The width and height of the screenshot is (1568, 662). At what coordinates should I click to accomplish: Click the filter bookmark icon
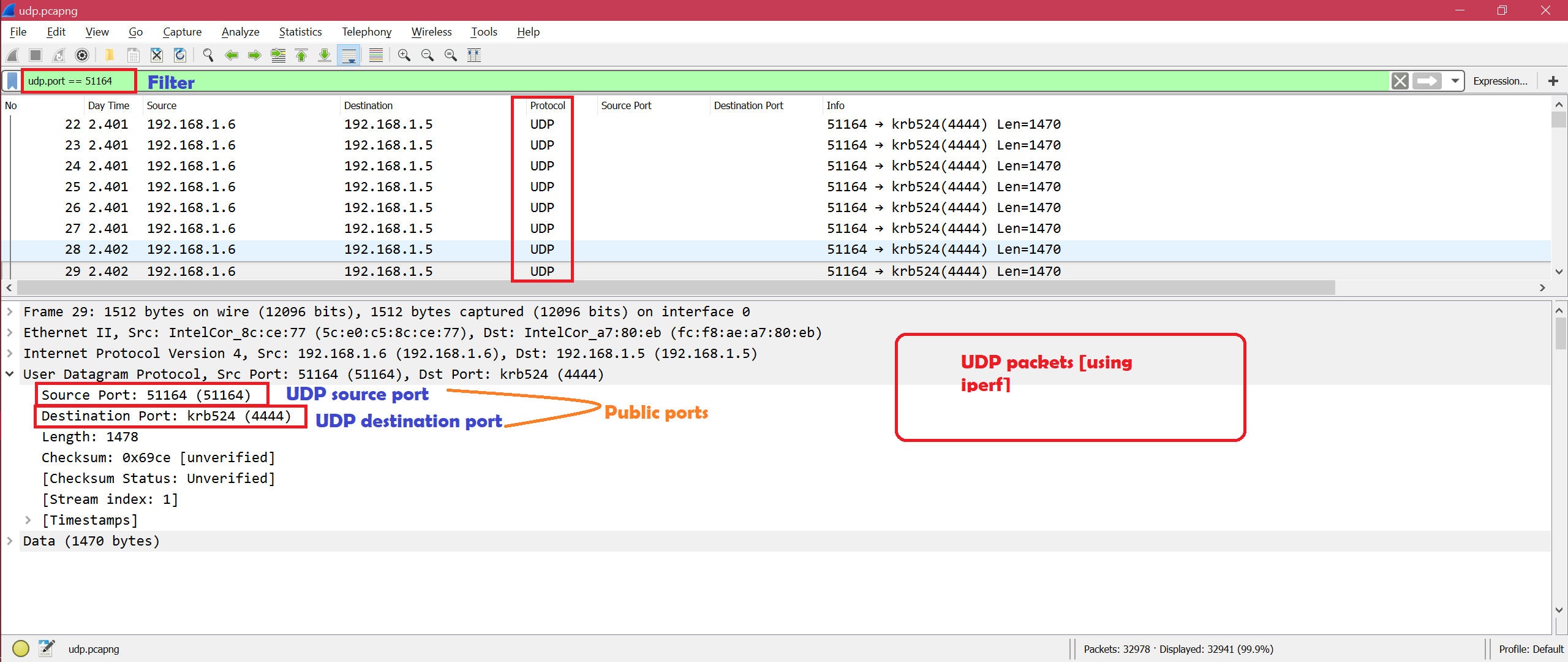click(12, 81)
